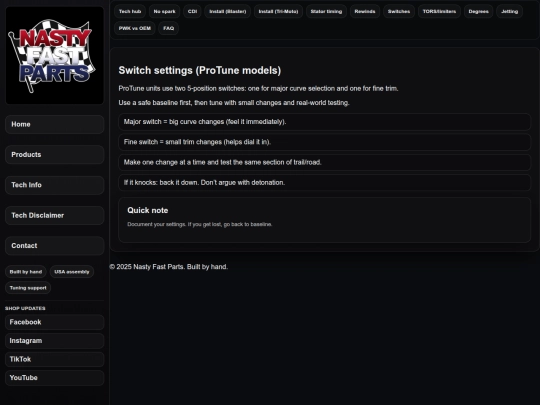This screenshot has height=405, width=540.
Task: Switch to the Stator timing tab
Action: click(x=326, y=11)
